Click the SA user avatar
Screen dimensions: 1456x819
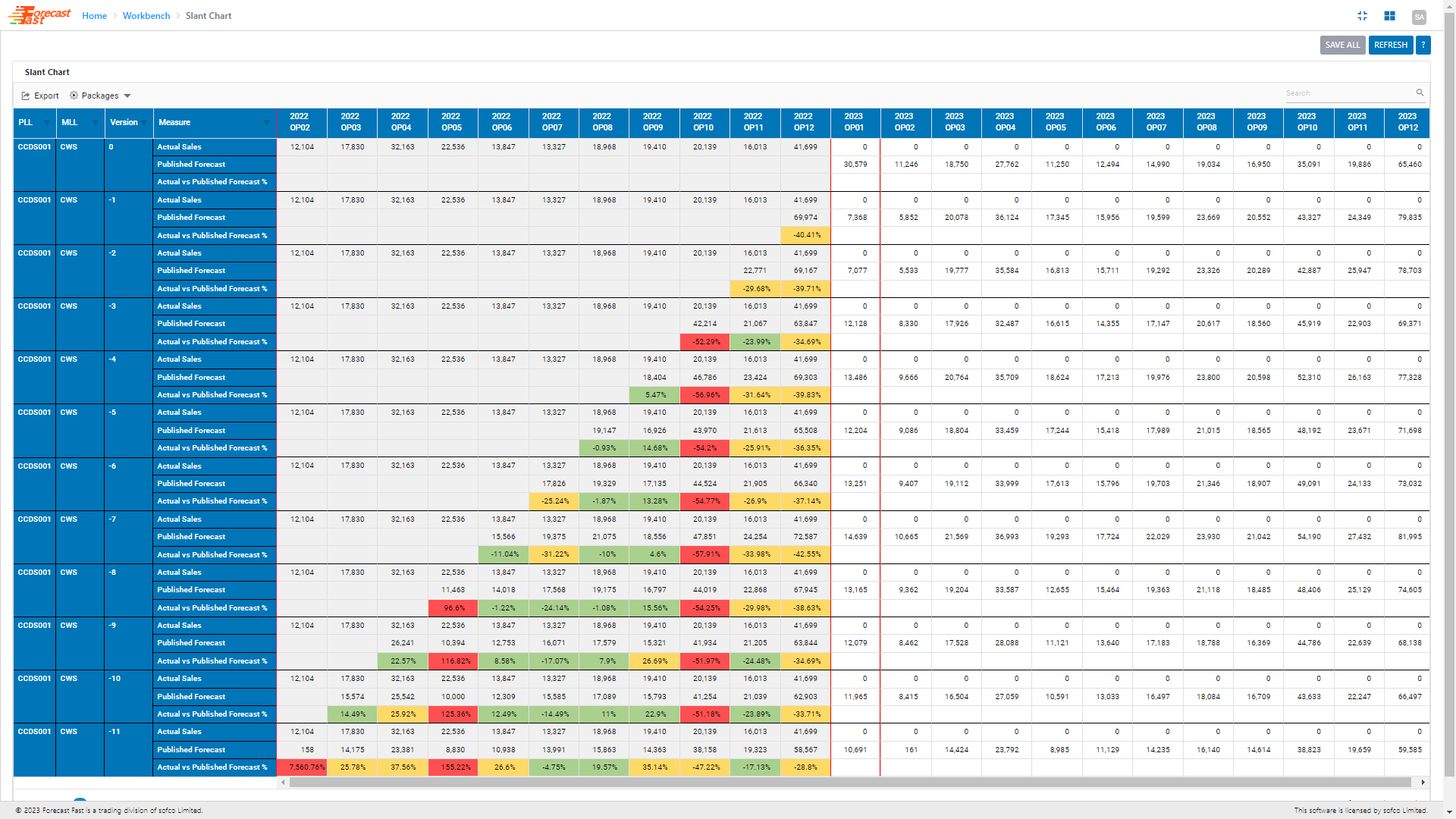(x=1419, y=17)
